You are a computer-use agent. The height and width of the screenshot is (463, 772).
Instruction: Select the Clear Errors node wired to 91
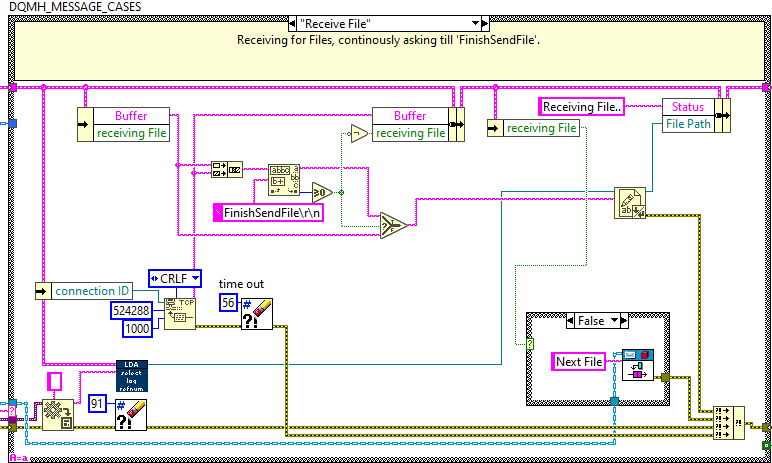(131, 415)
